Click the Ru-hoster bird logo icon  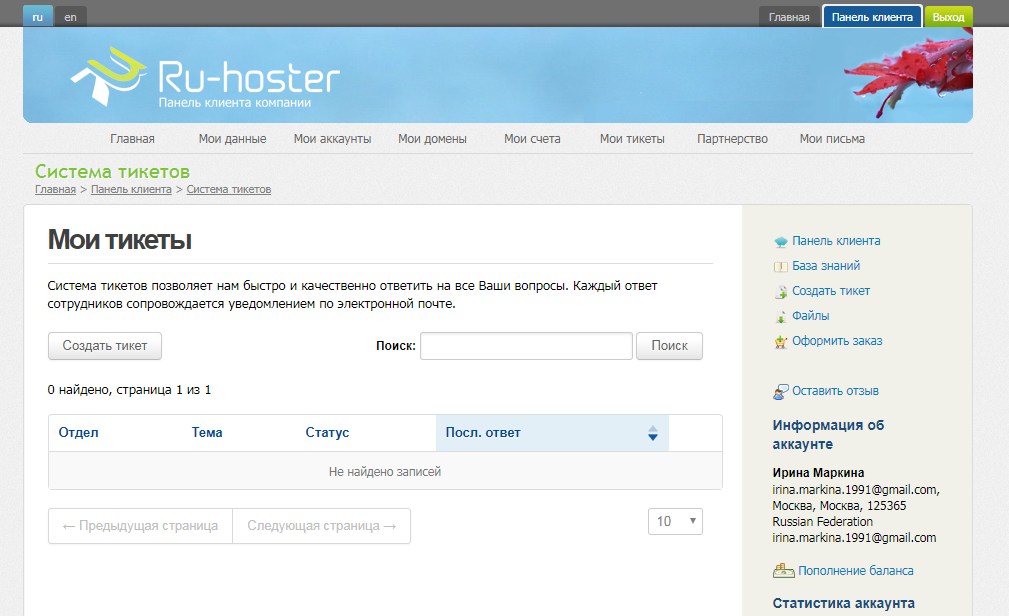click(107, 75)
